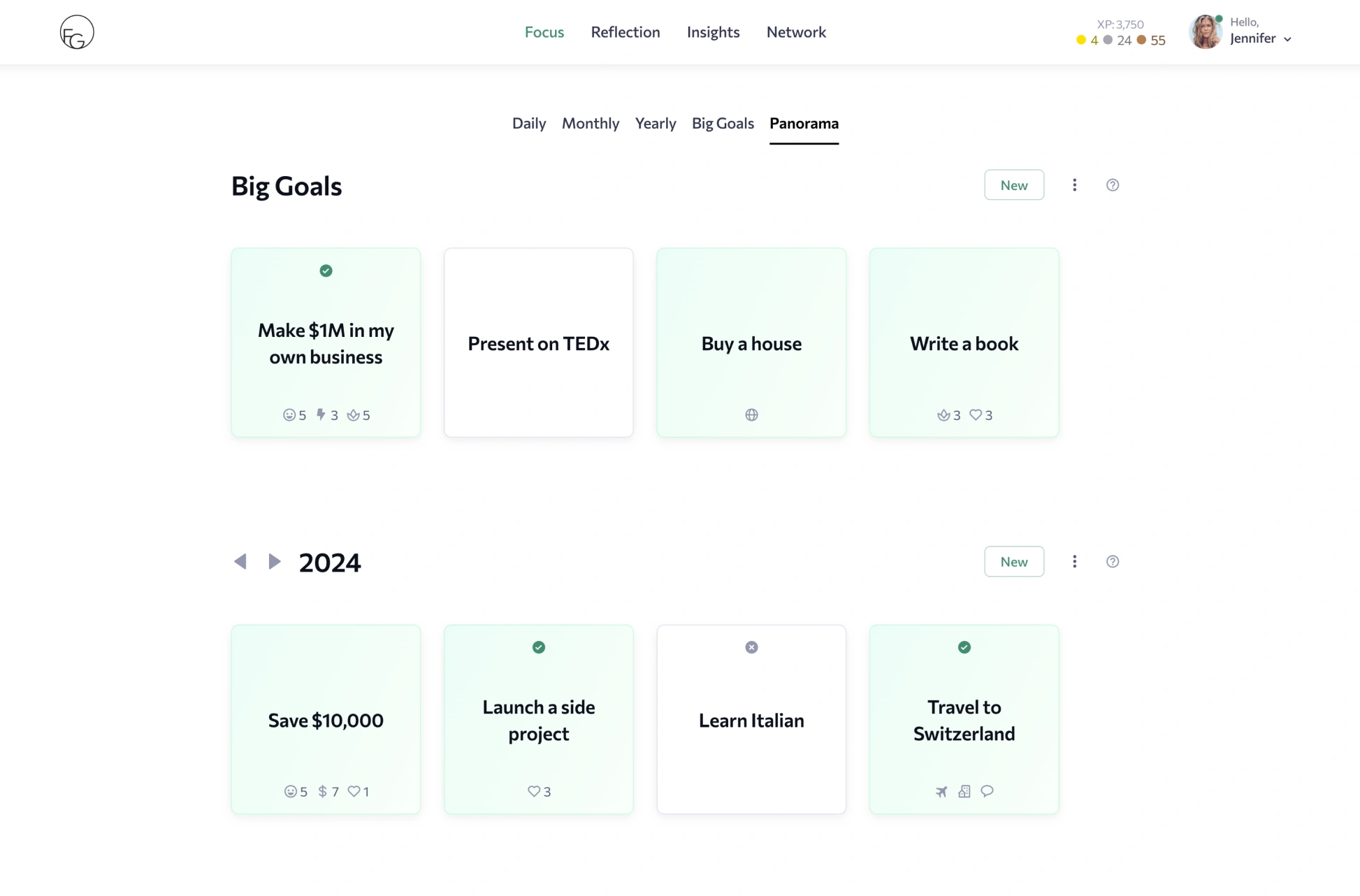Click the globe/network icon on 'Buy a house' card

pos(751,414)
